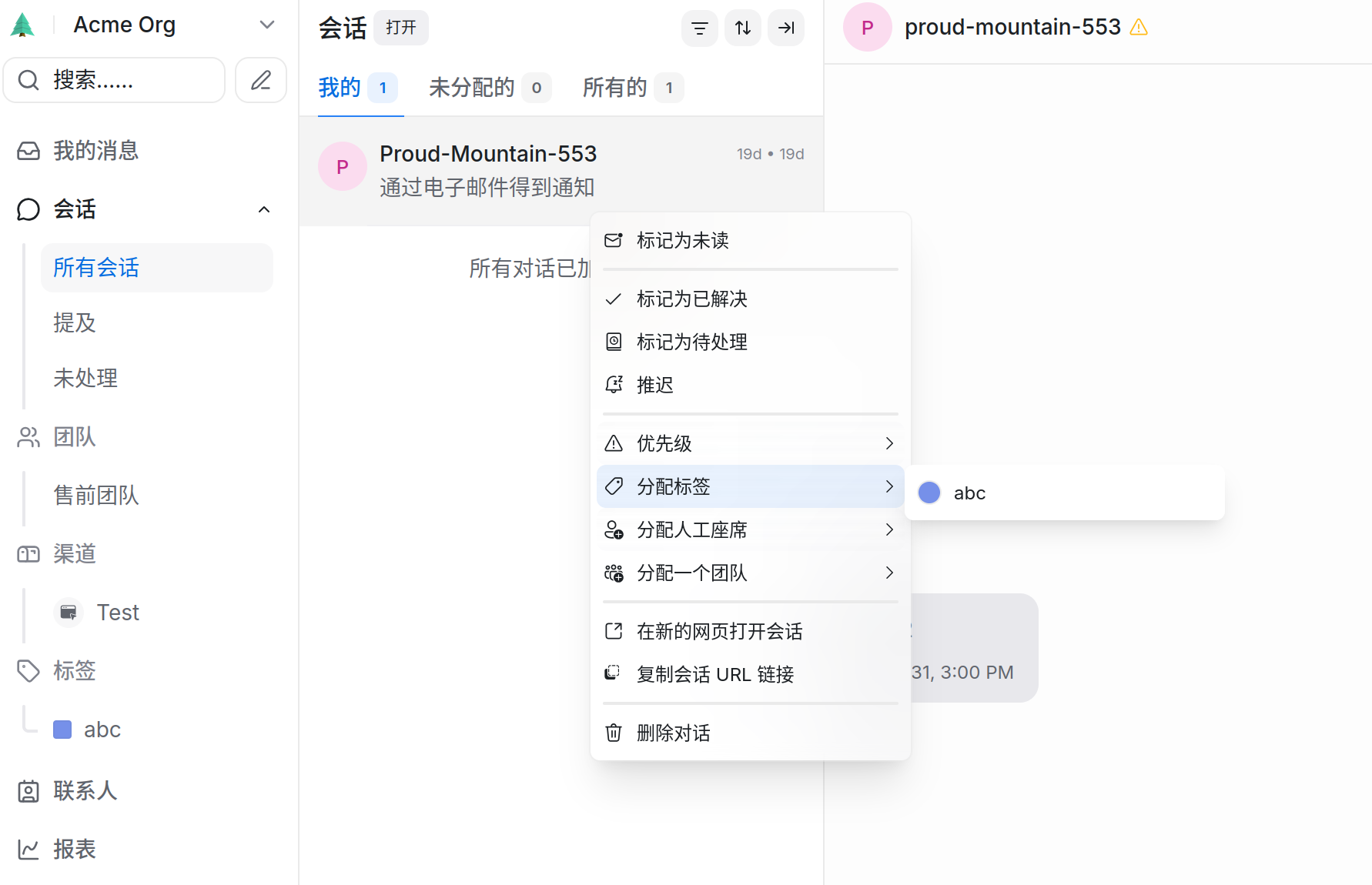Click the sort conversations arrows icon

[742, 28]
